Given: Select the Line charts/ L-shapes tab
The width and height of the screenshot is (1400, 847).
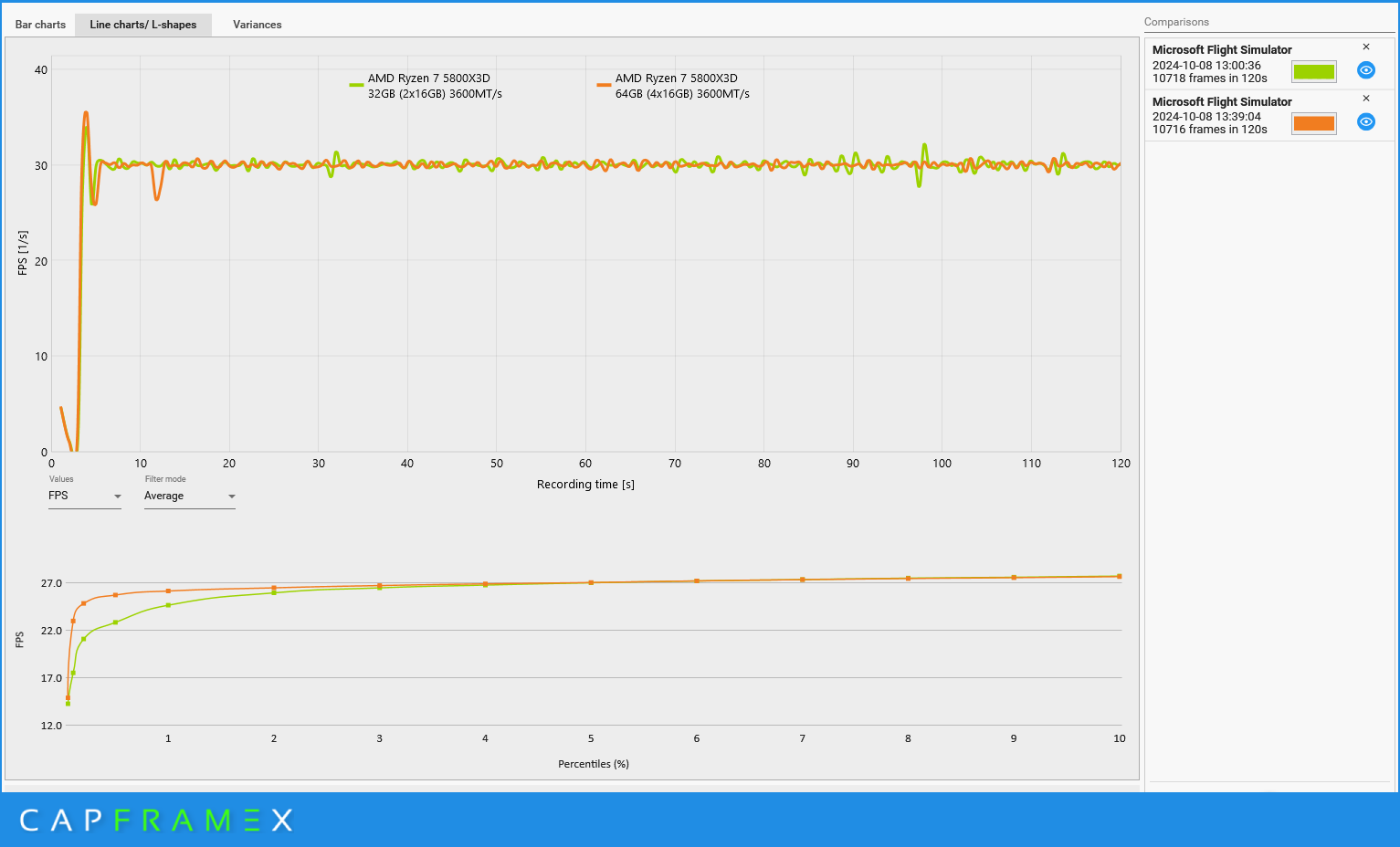Looking at the screenshot, I should point(143,25).
